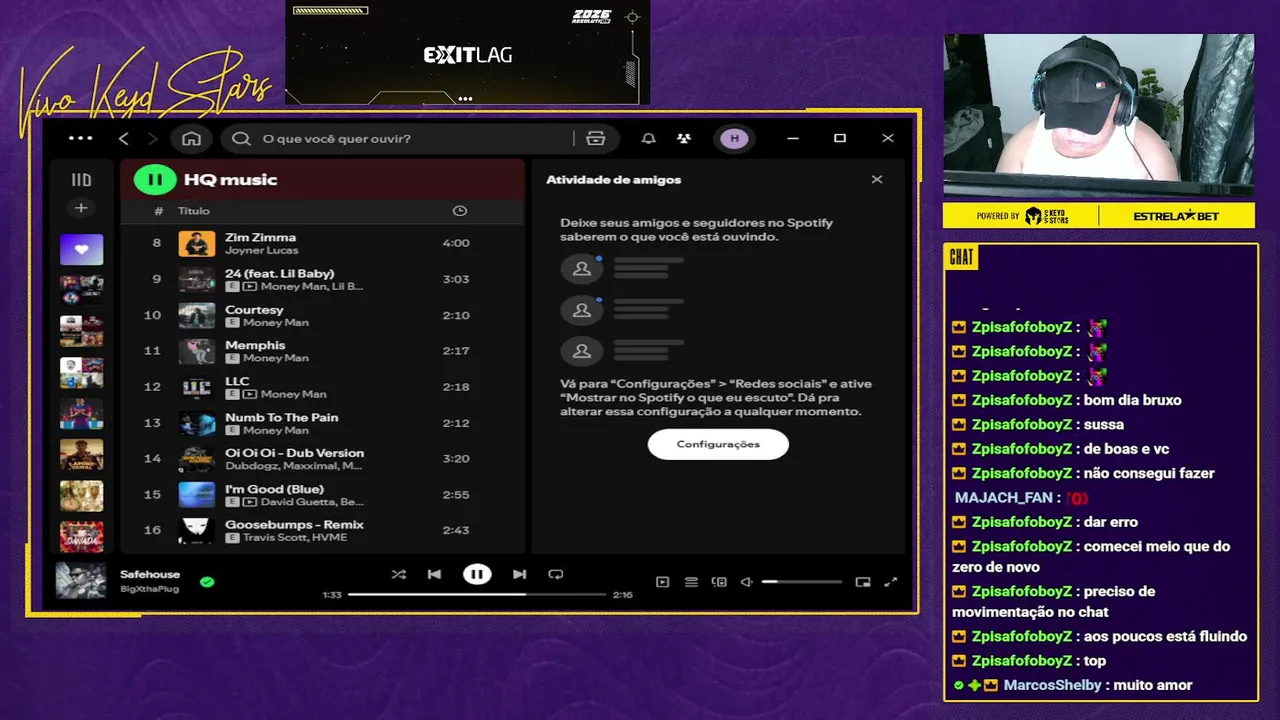Click the album cover of 'Zim Zimma'
The width and height of the screenshot is (1280, 720).
point(197,243)
